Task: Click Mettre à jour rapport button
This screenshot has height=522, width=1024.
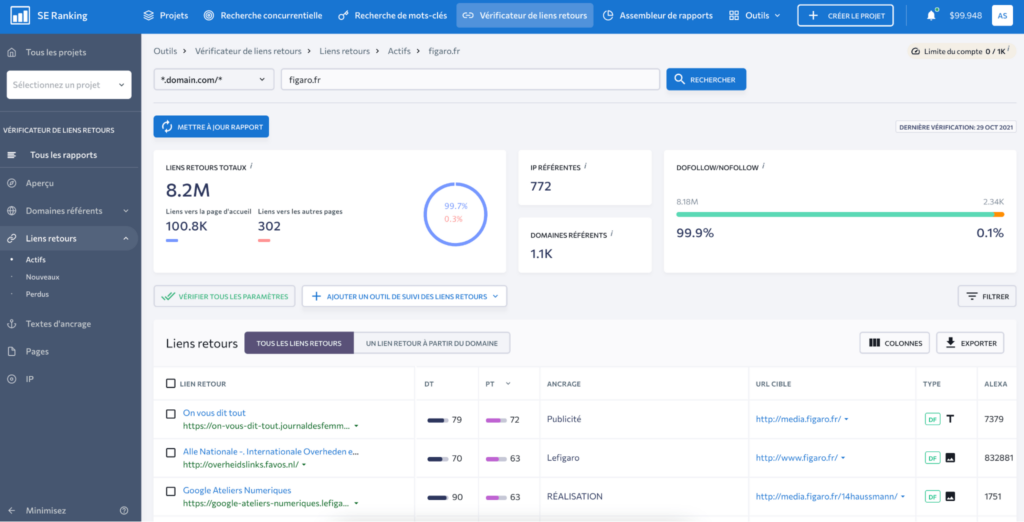Action: coord(211,127)
